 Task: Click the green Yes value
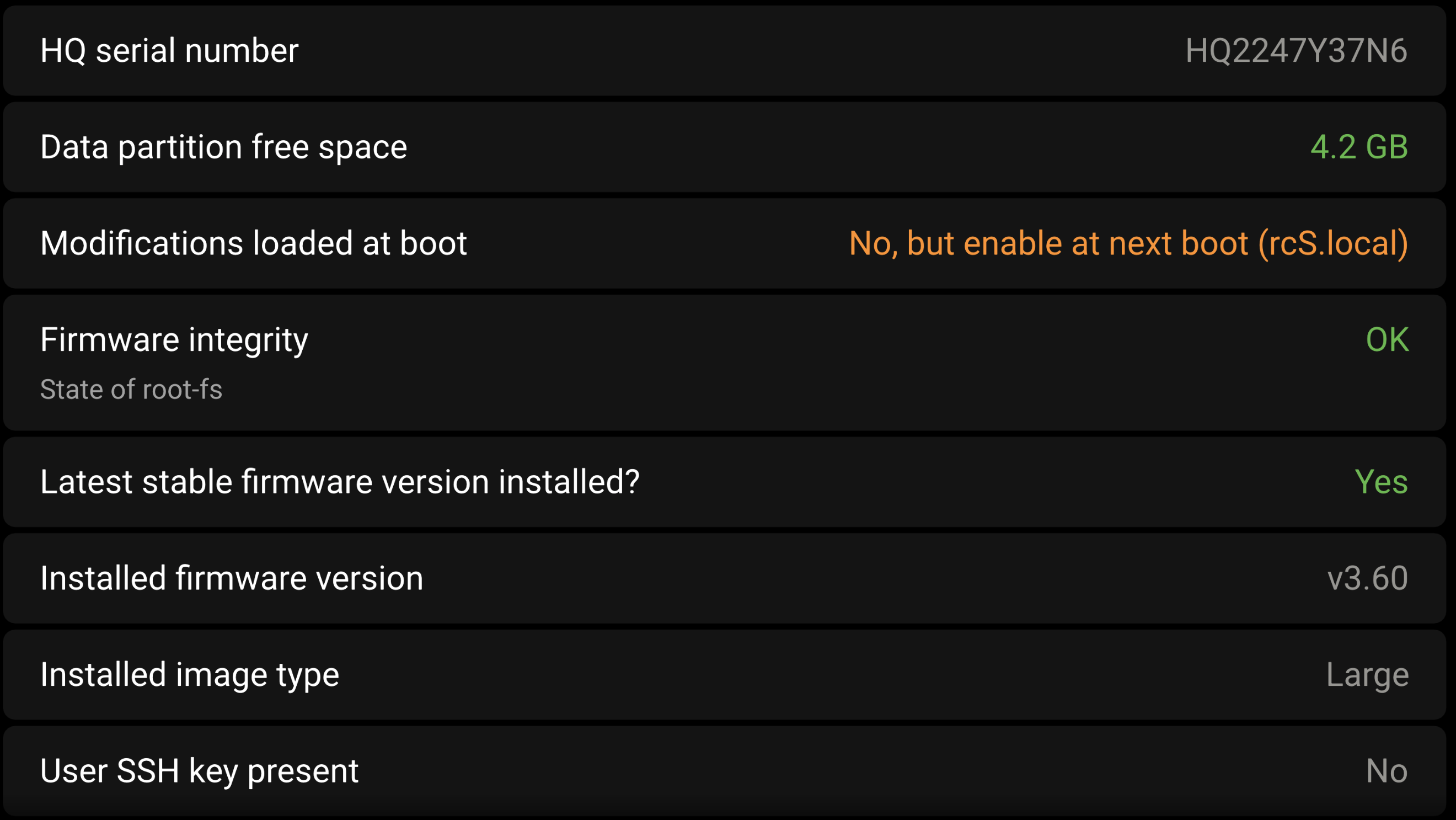pyautogui.click(x=1380, y=482)
